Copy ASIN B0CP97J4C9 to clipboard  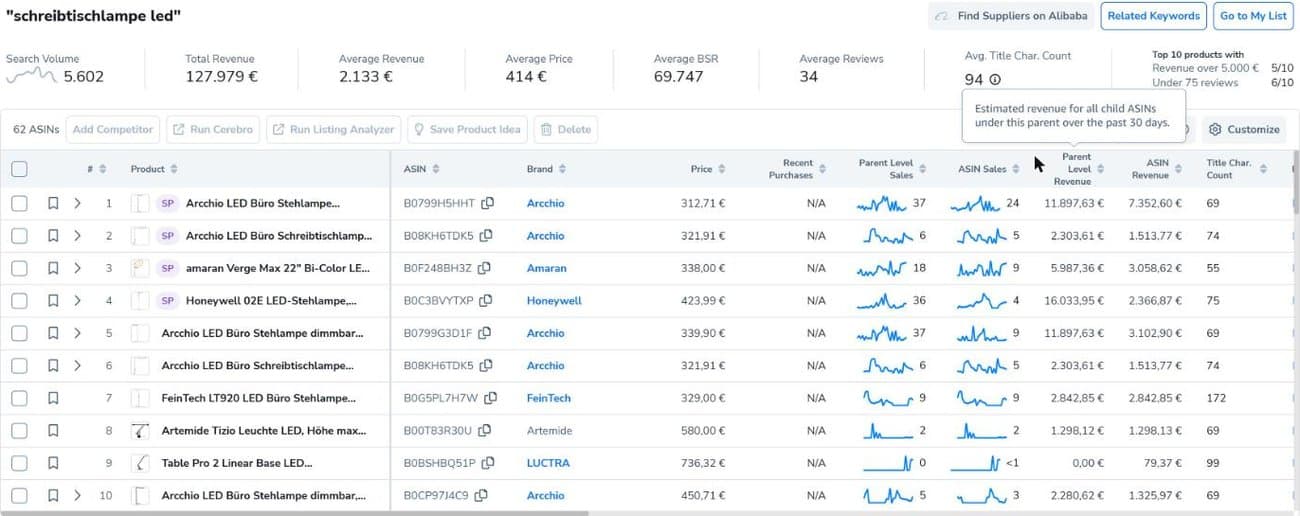point(481,495)
